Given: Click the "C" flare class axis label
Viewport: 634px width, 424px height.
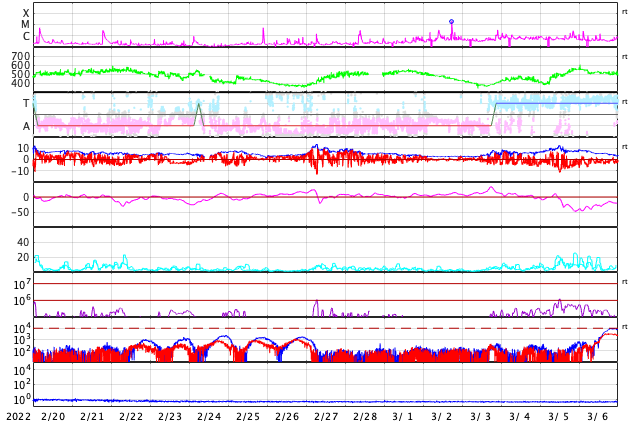Looking at the screenshot, I should 26,36.
